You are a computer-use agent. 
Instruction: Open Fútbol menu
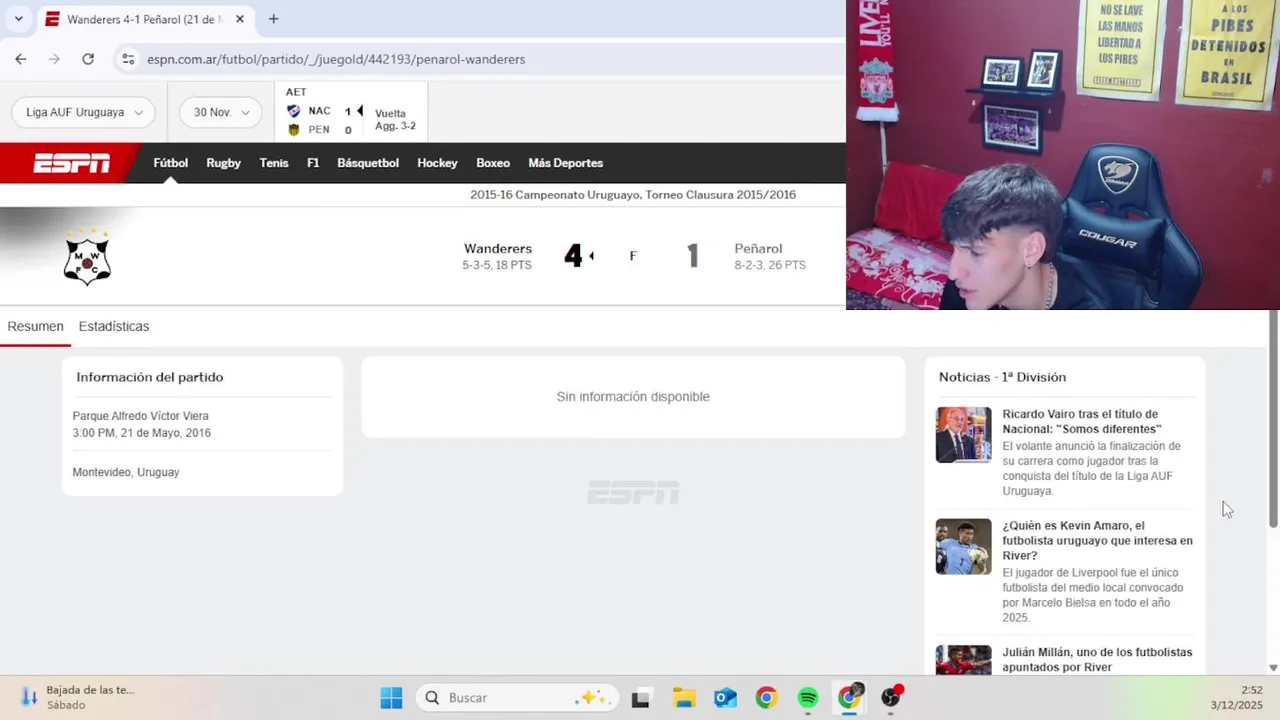(x=170, y=163)
